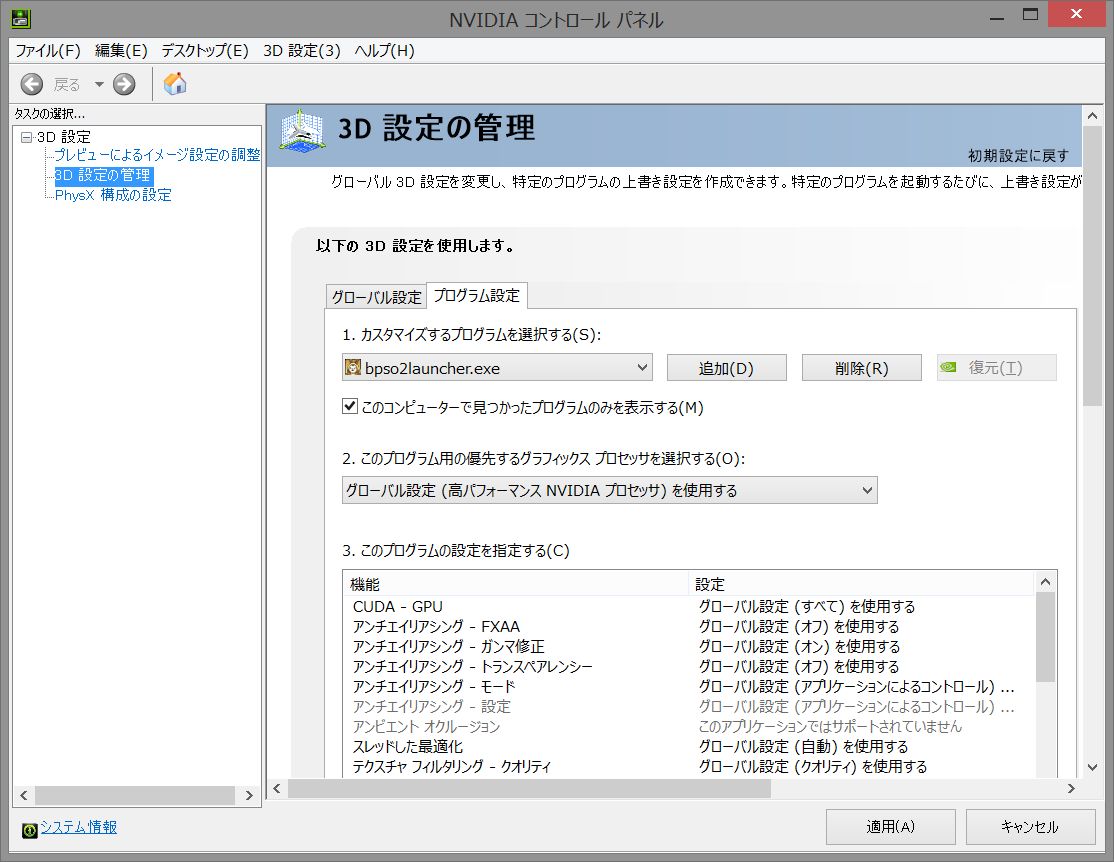Click task tree scroll right arrow
Image resolution: width=1114 pixels, height=862 pixels.
click(x=249, y=795)
